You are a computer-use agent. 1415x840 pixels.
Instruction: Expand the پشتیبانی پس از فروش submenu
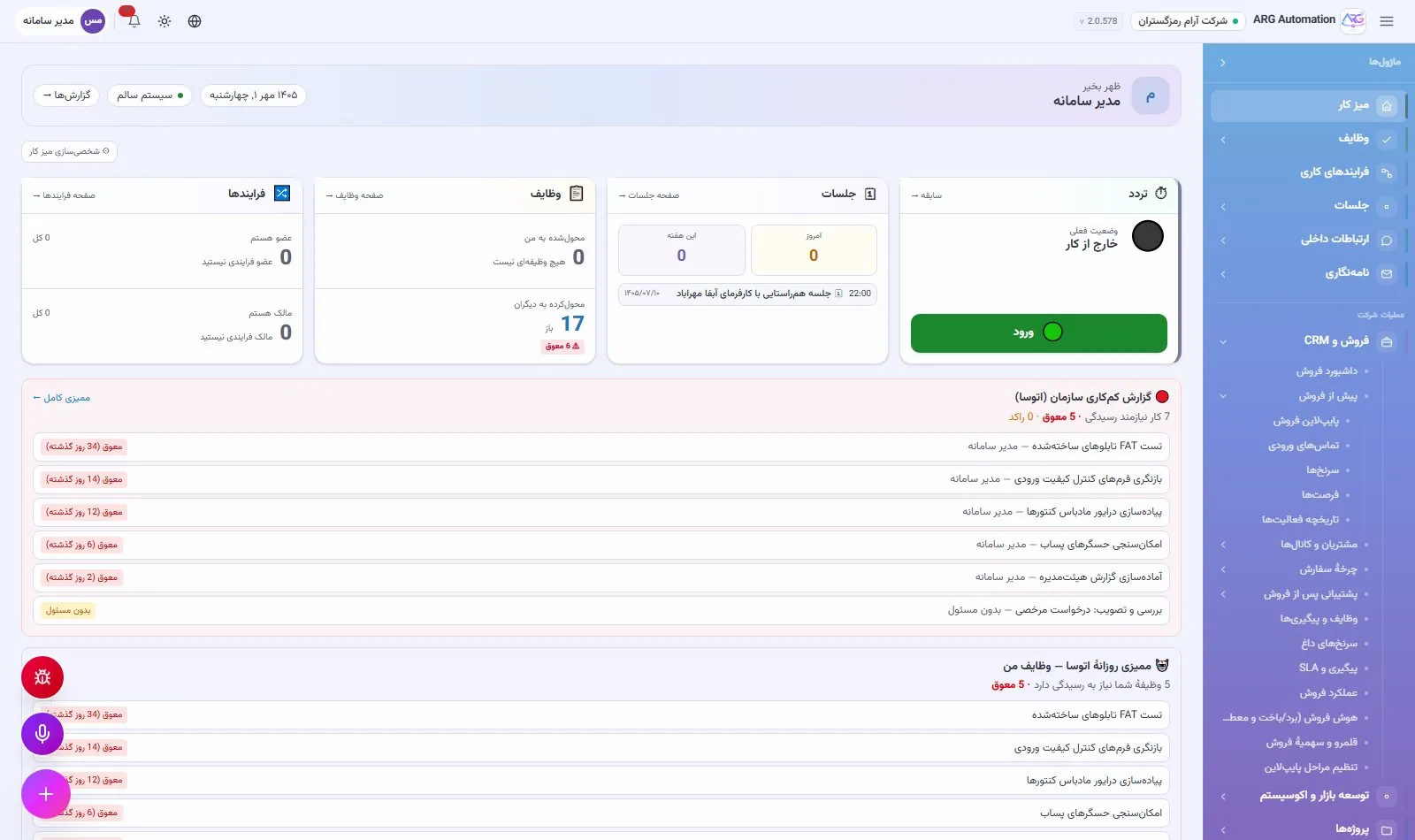(x=1223, y=594)
